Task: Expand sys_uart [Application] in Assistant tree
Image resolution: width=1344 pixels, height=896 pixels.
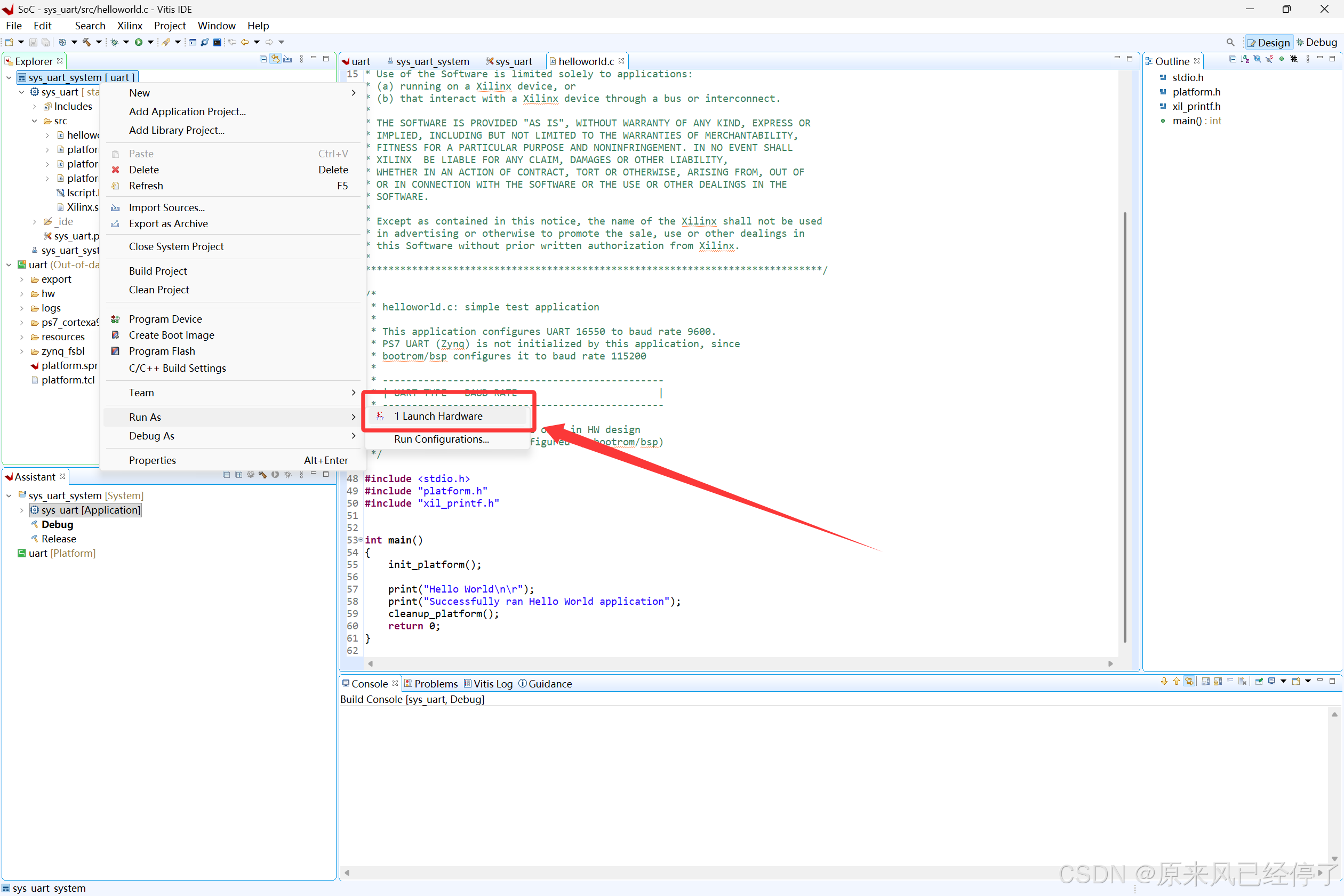Action: tap(22, 510)
